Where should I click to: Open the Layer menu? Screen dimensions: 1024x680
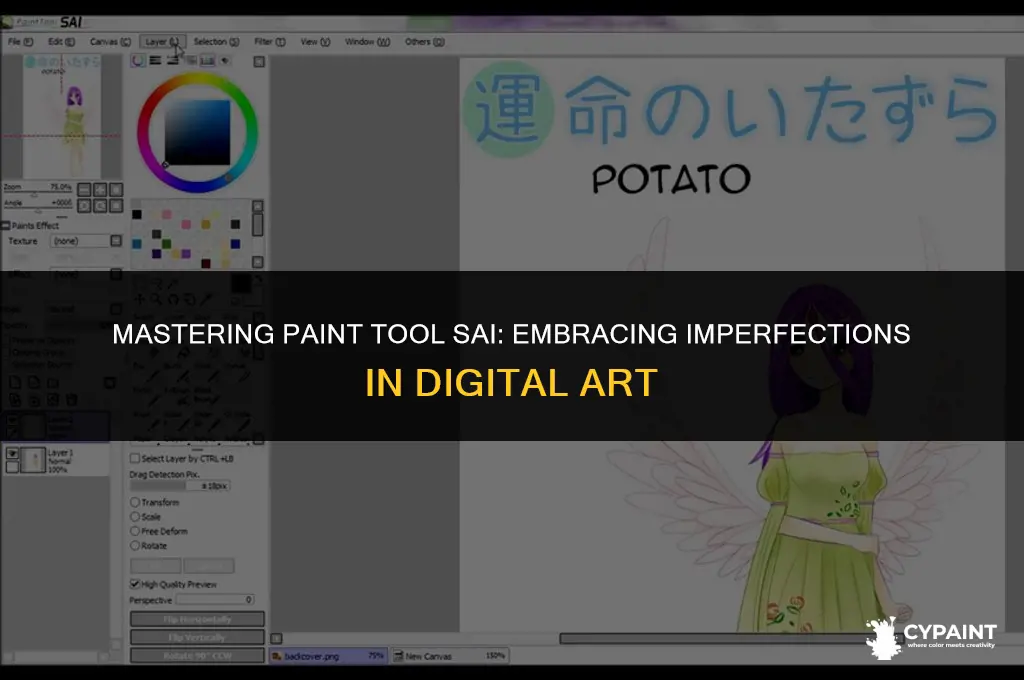(x=163, y=42)
